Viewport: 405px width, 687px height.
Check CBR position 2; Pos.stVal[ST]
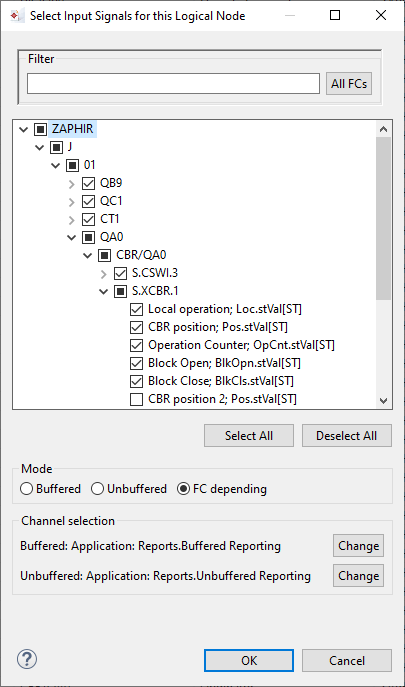point(136,400)
